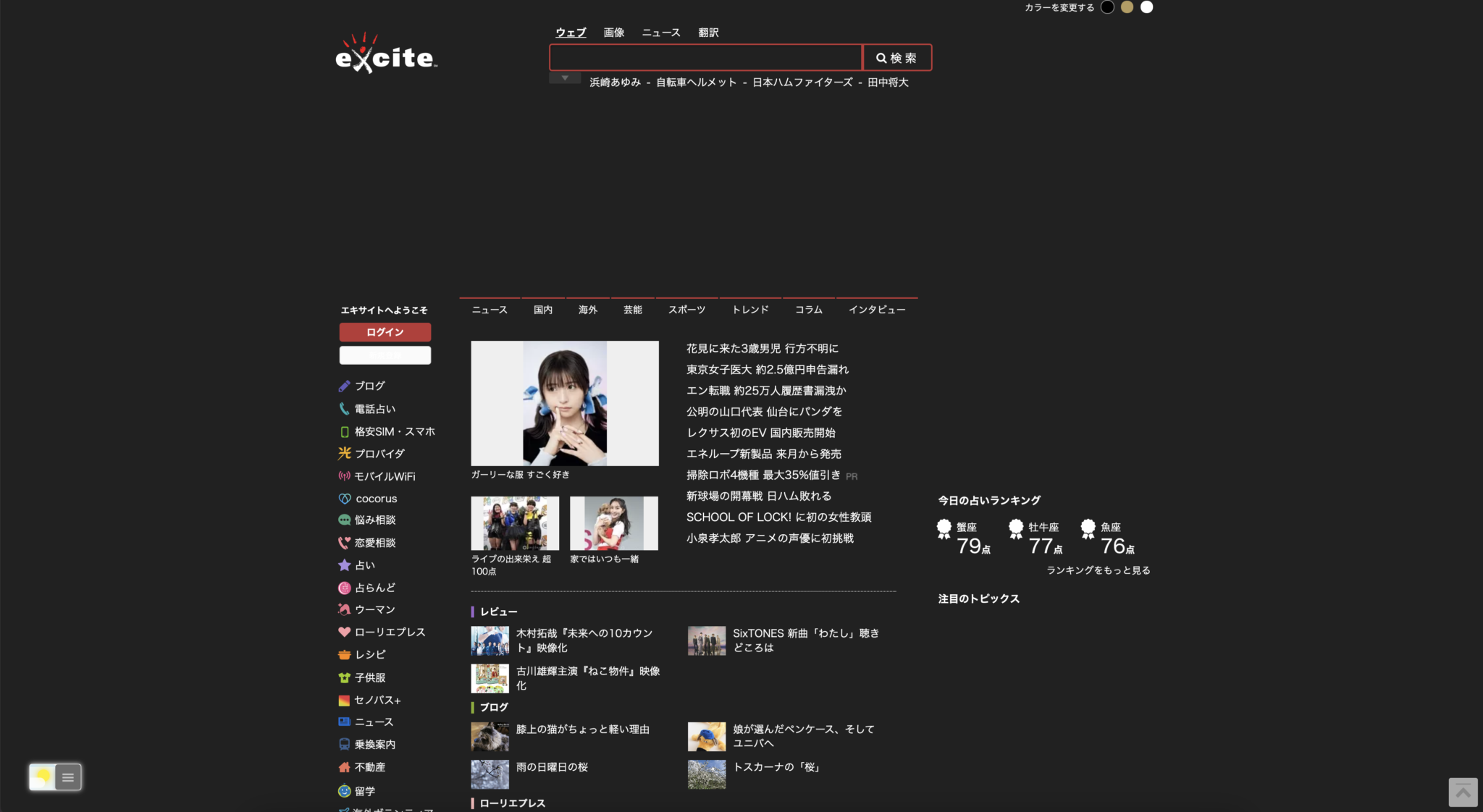This screenshot has width=1483, height=812.
Task: Click the モバイルWiFi signal icon
Action: pyautogui.click(x=345, y=475)
